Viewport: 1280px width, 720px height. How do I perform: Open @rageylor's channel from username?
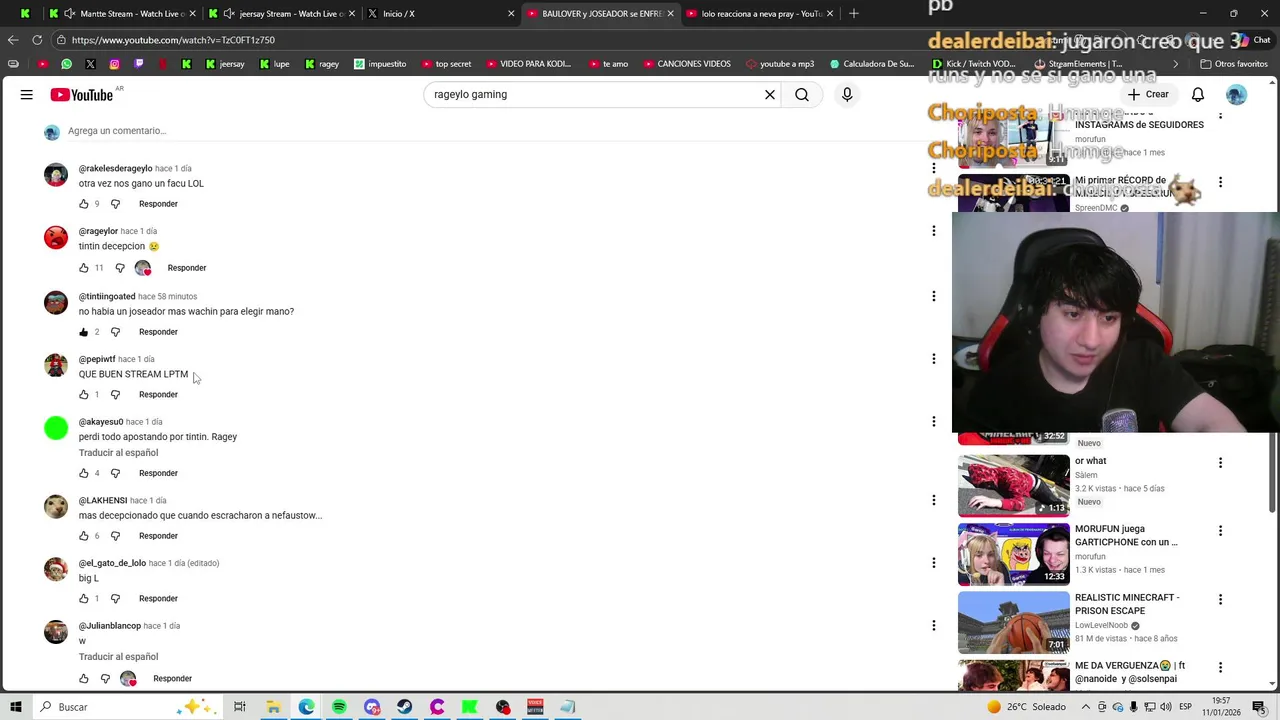98,231
